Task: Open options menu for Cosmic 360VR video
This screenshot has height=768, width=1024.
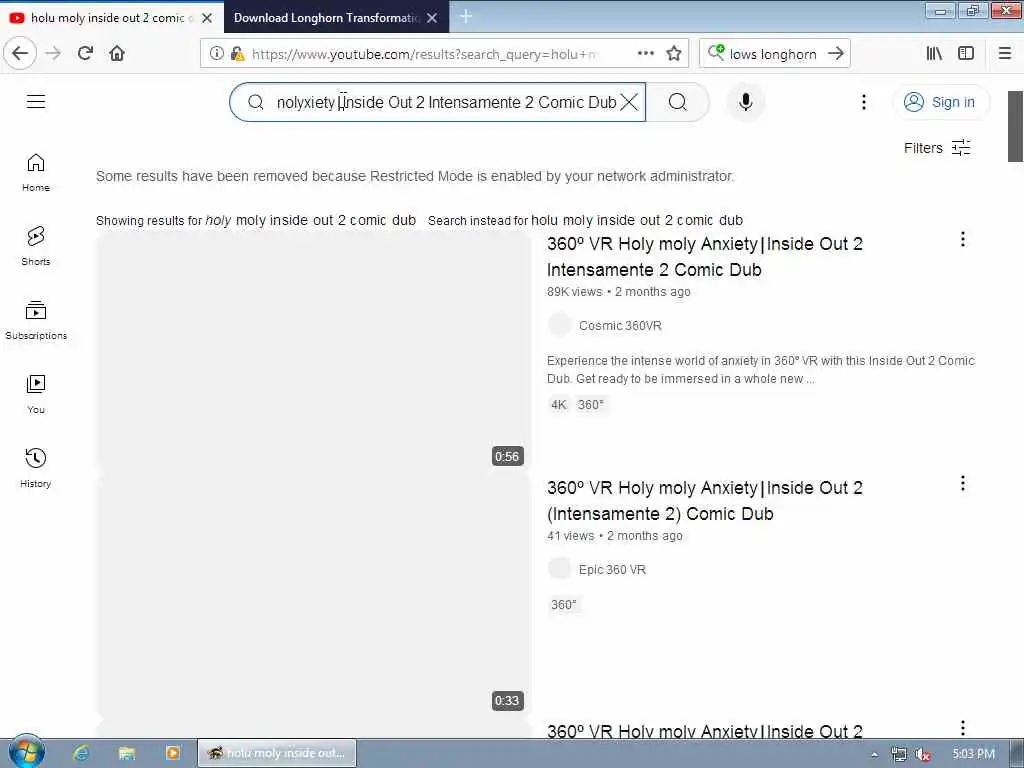Action: [963, 239]
